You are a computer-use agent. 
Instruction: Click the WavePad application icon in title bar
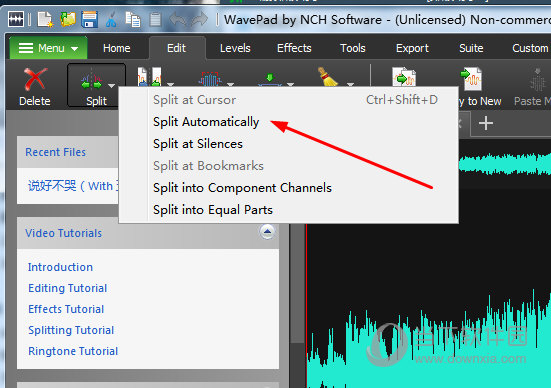[16, 19]
